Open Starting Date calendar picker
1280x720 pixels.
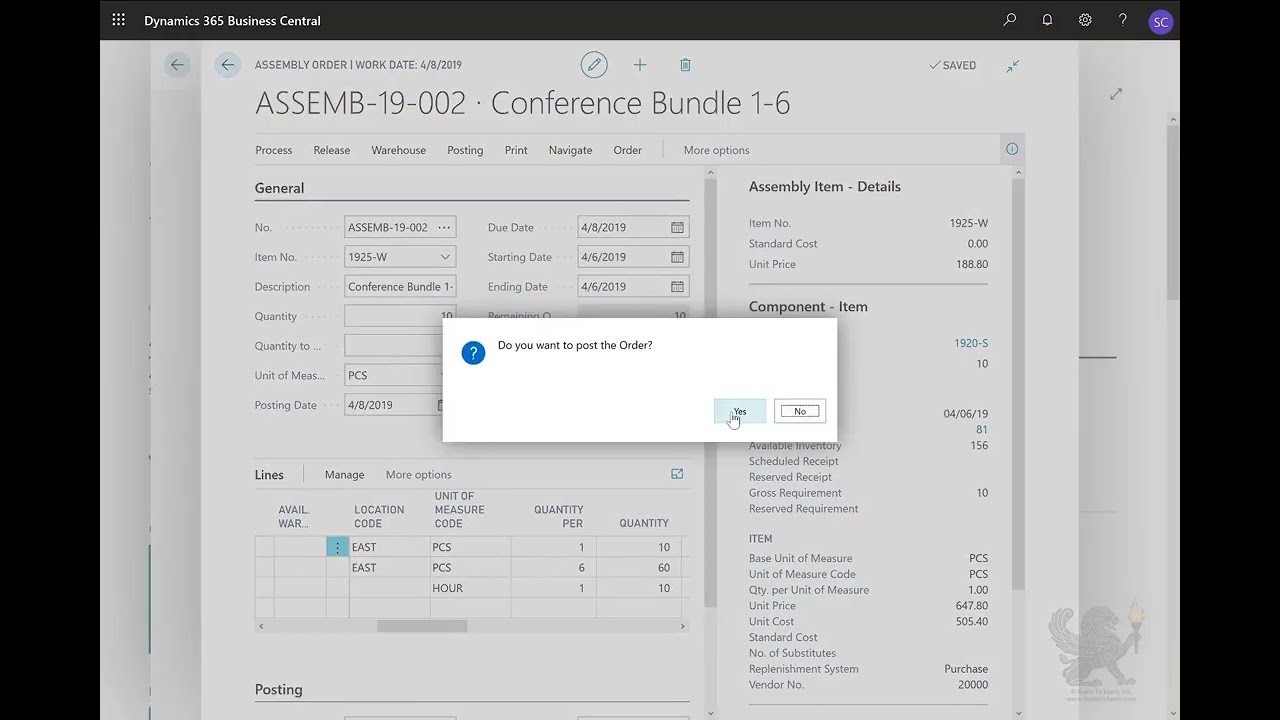(x=677, y=257)
